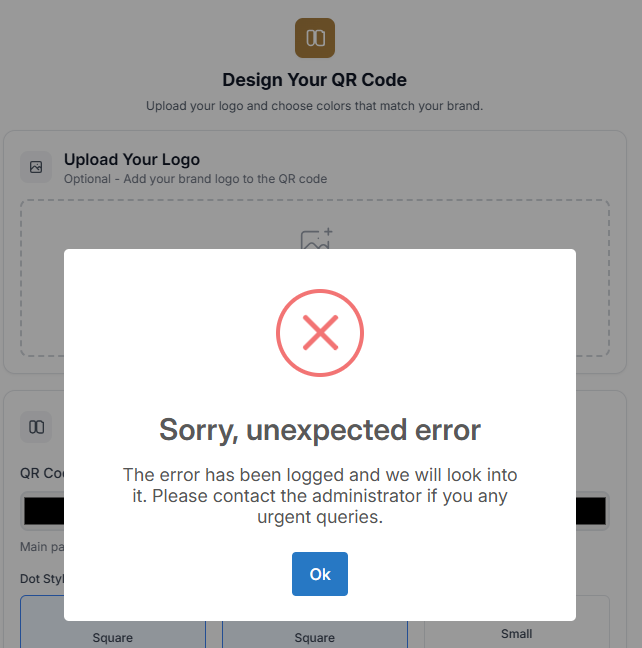Click the Design Your QR Code heading
Viewport: 642px width, 648px height.
pyautogui.click(x=315, y=80)
